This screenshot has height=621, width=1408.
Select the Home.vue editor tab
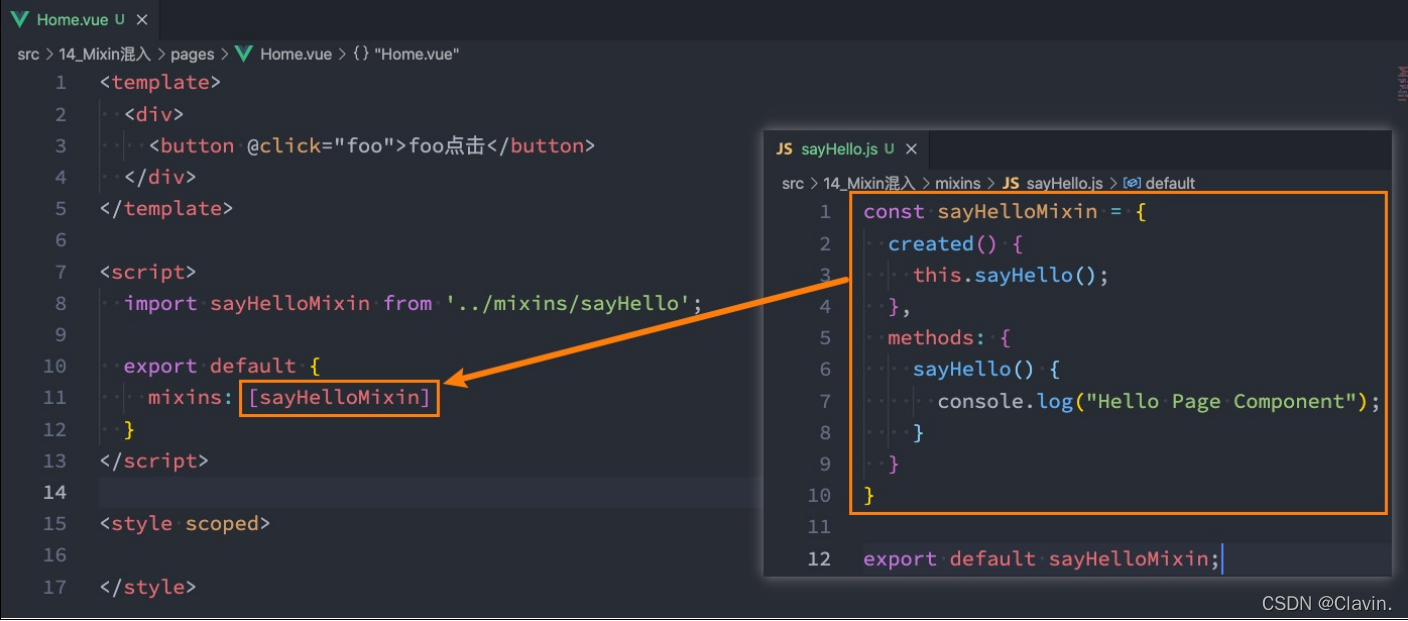pyautogui.click(x=79, y=19)
